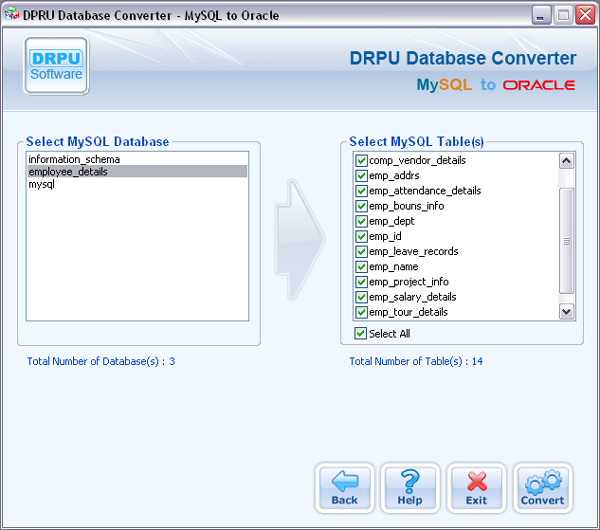The height and width of the screenshot is (530, 600).
Task: Click the table list scroll up arrow
Action: coord(566,161)
